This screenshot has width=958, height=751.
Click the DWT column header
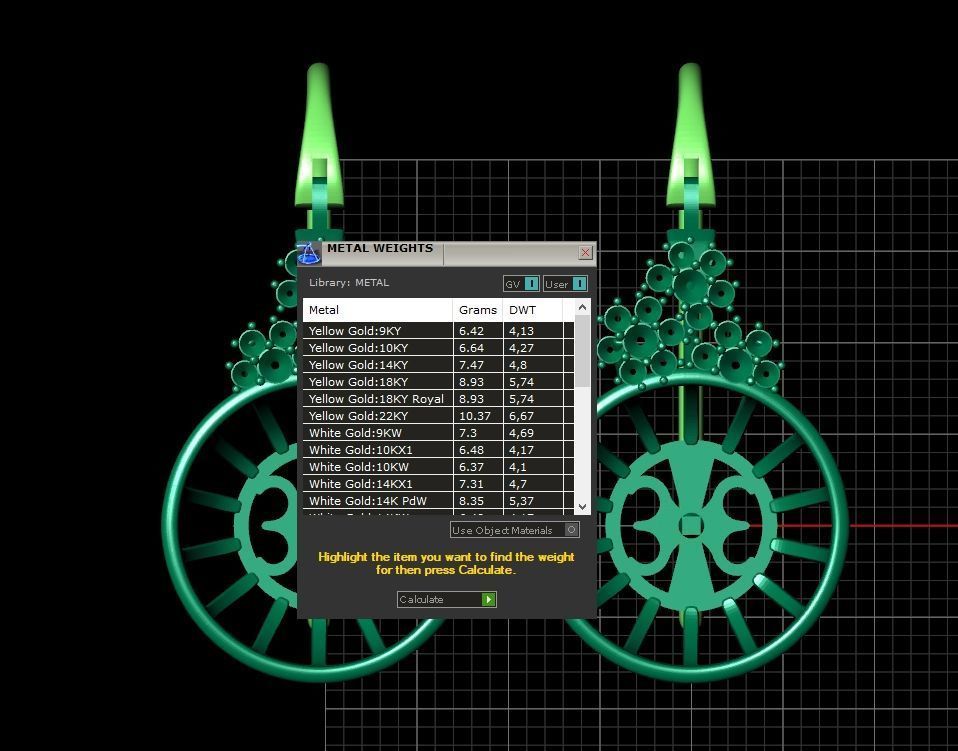(533, 310)
